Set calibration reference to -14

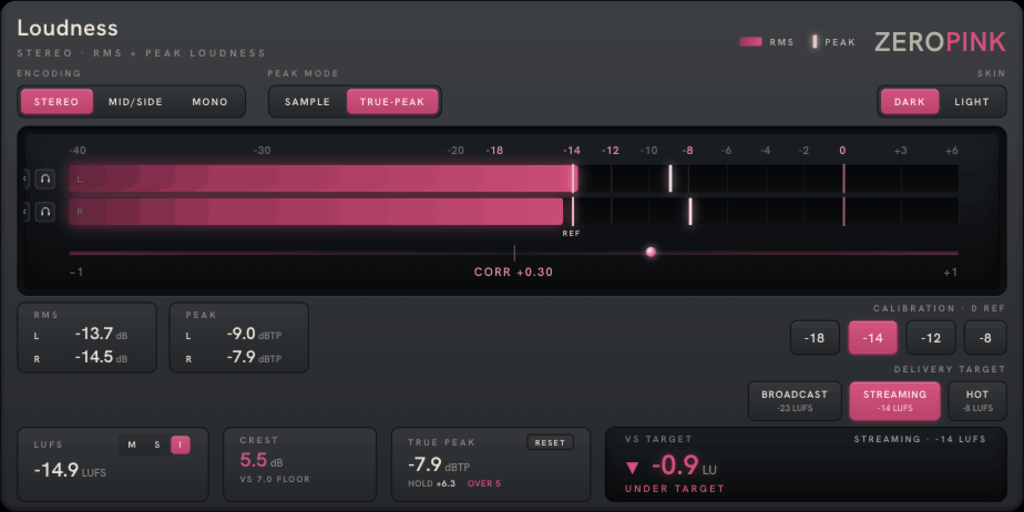coord(872,338)
